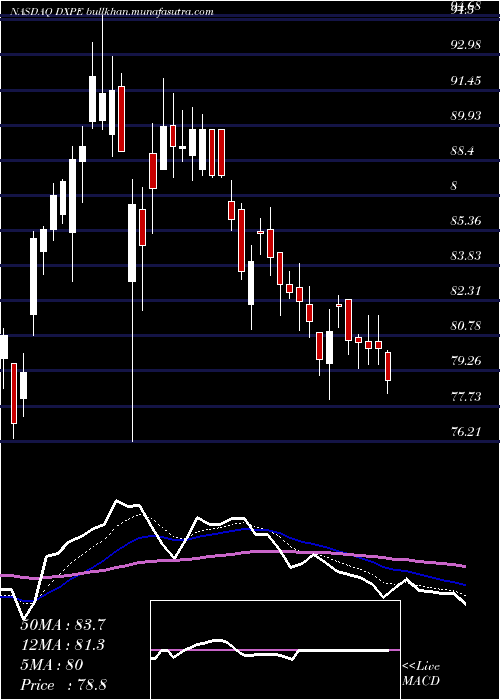Click the 89.93 price axis label
The height and width of the screenshot is (700, 500).
click(467, 115)
